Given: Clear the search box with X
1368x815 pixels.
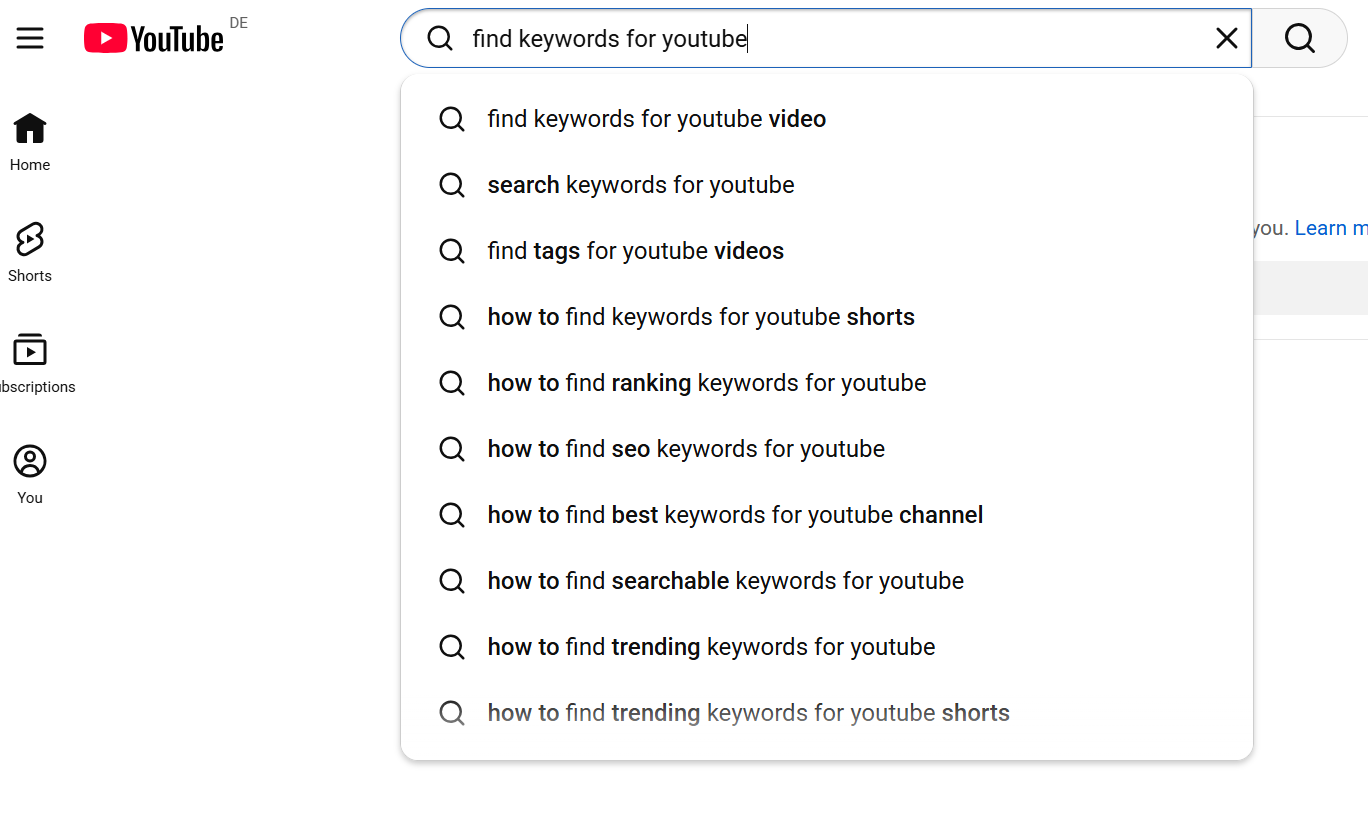Looking at the screenshot, I should (x=1227, y=39).
